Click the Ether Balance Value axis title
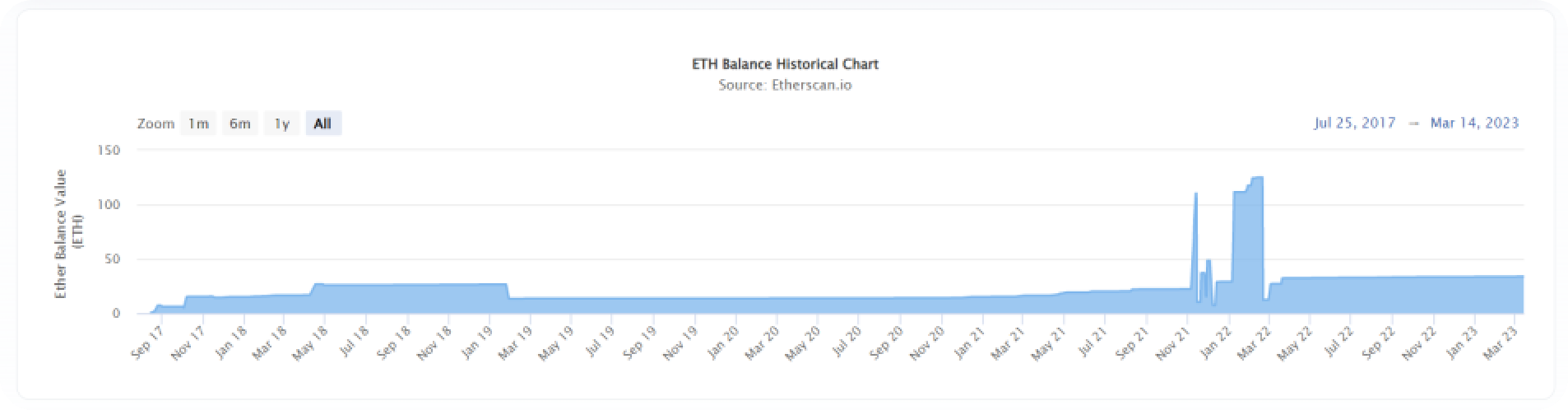 click(x=66, y=234)
